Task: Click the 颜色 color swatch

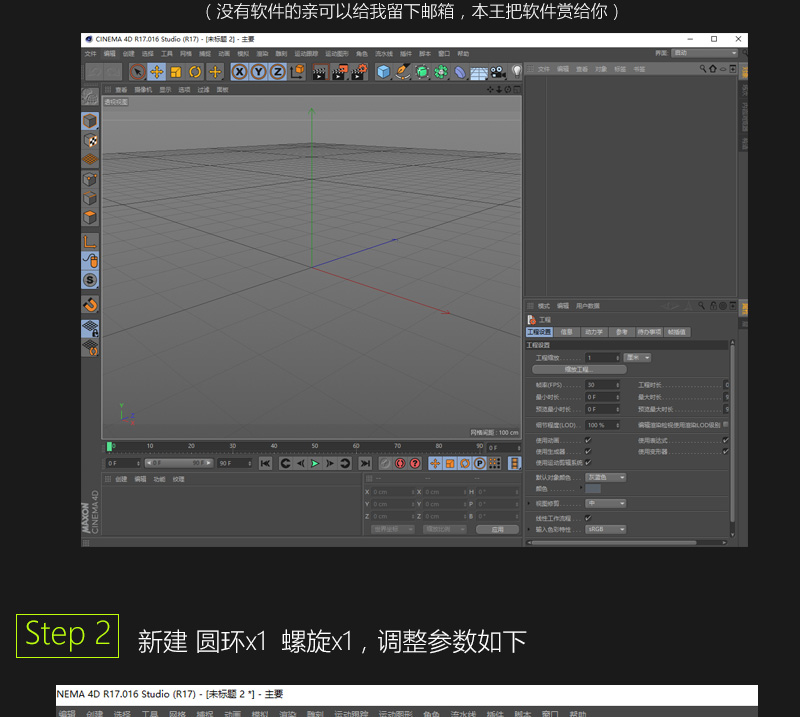Action: click(x=593, y=489)
